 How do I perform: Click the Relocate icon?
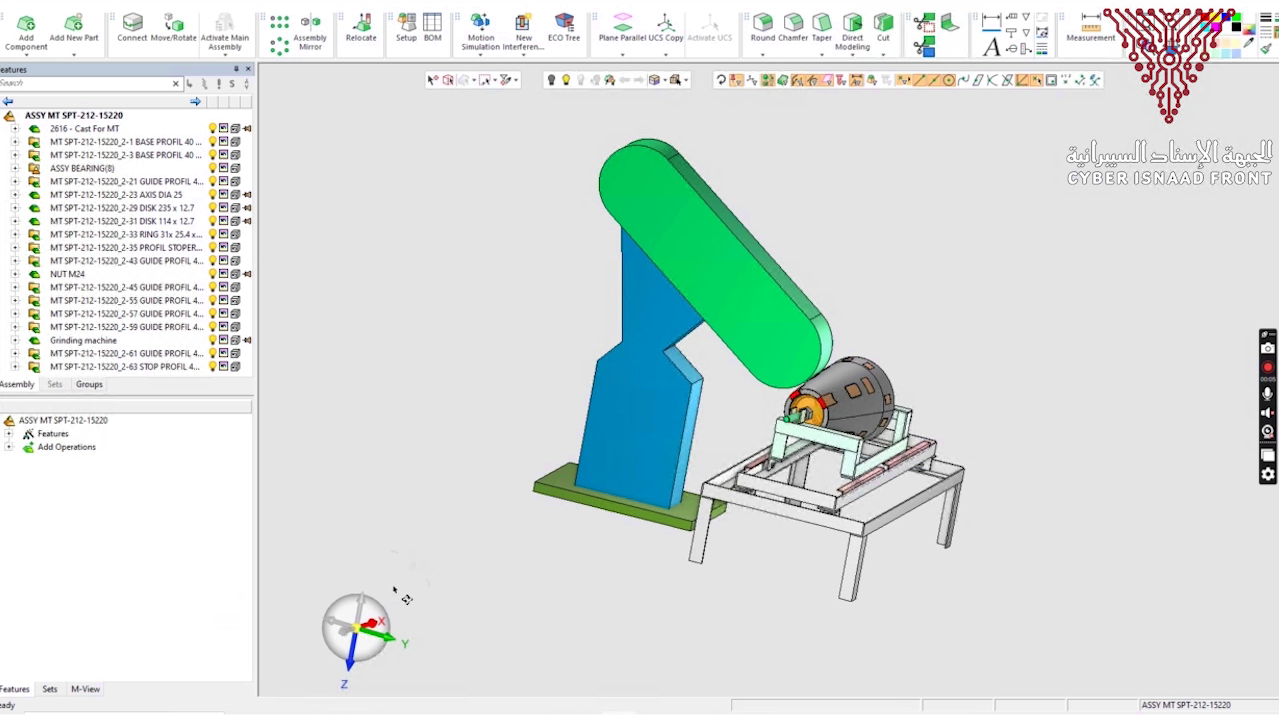click(x=361, y=23)
